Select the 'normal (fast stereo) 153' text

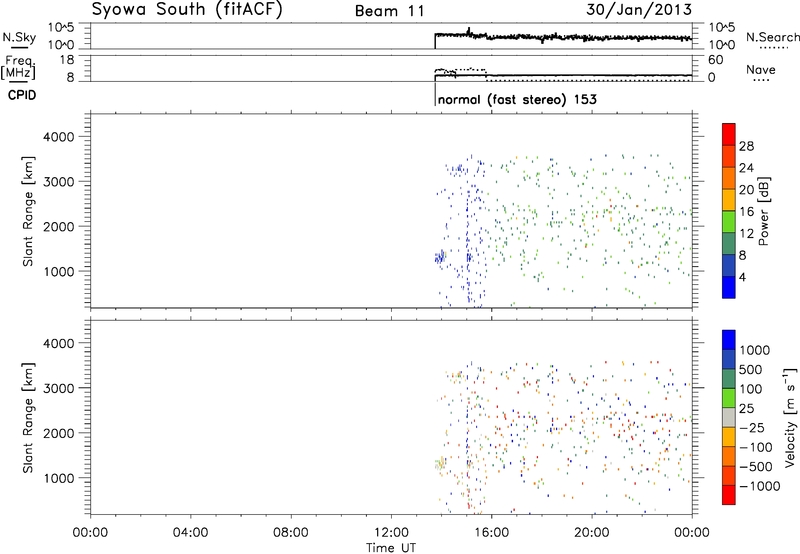pyautogui.click(x=517, y=99)
